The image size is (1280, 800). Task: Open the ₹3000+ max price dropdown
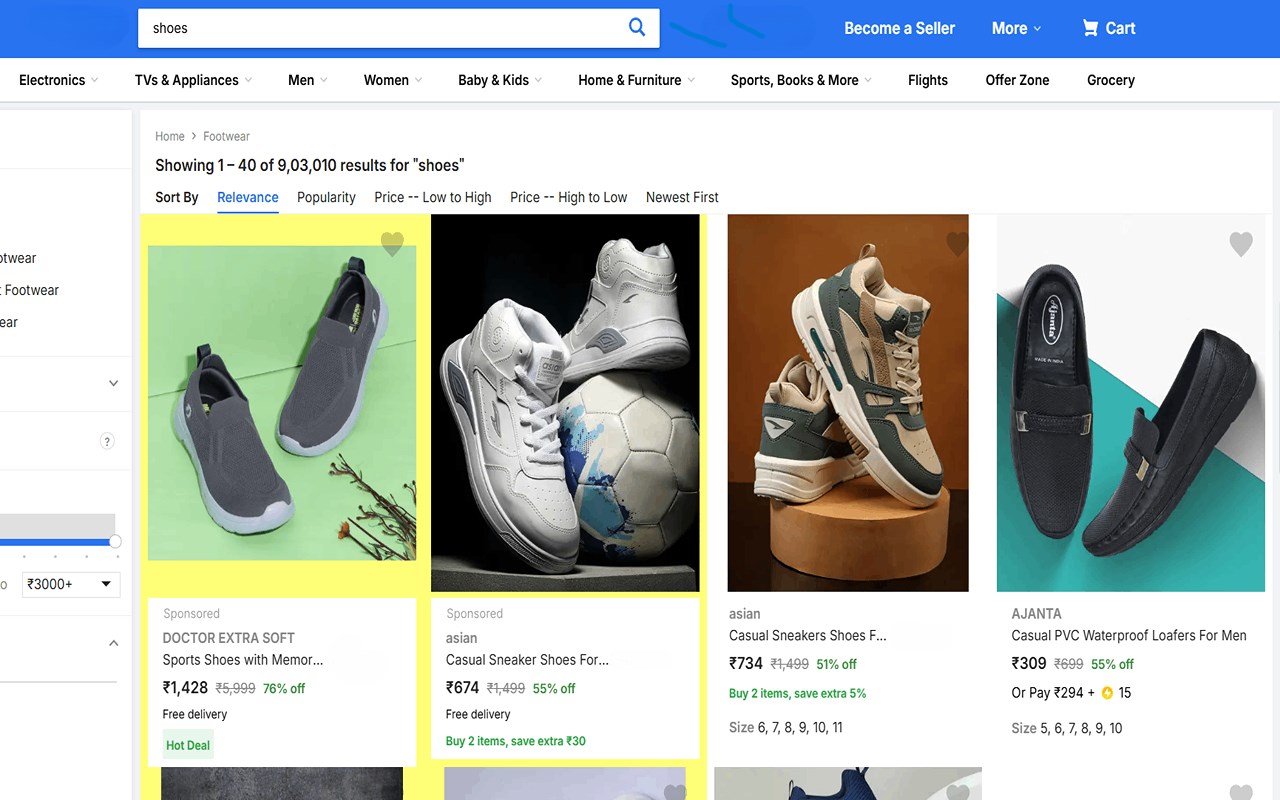71,584
